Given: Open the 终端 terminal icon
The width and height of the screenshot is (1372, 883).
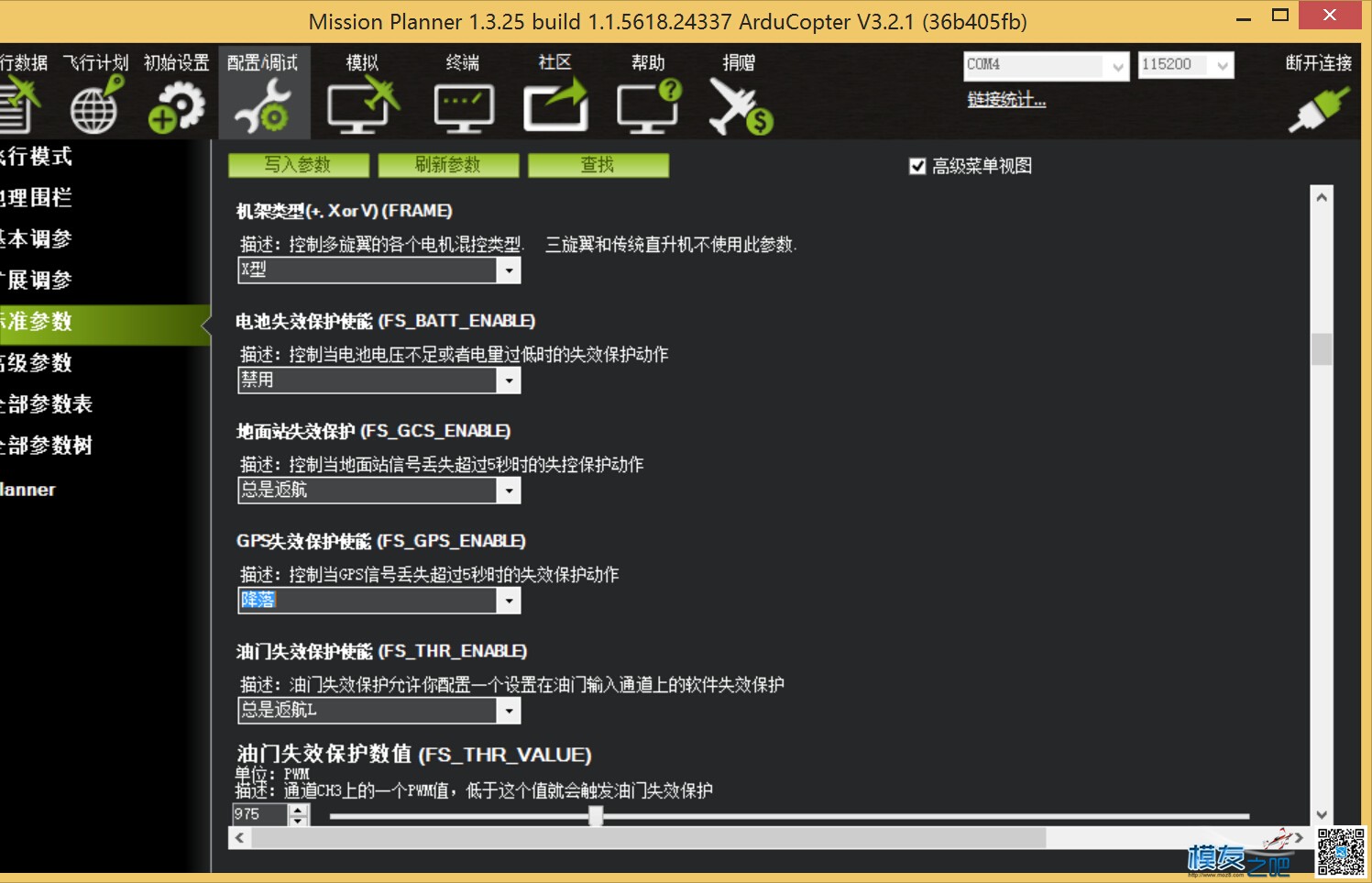Looking at the screenshot, I should point(464,108).
